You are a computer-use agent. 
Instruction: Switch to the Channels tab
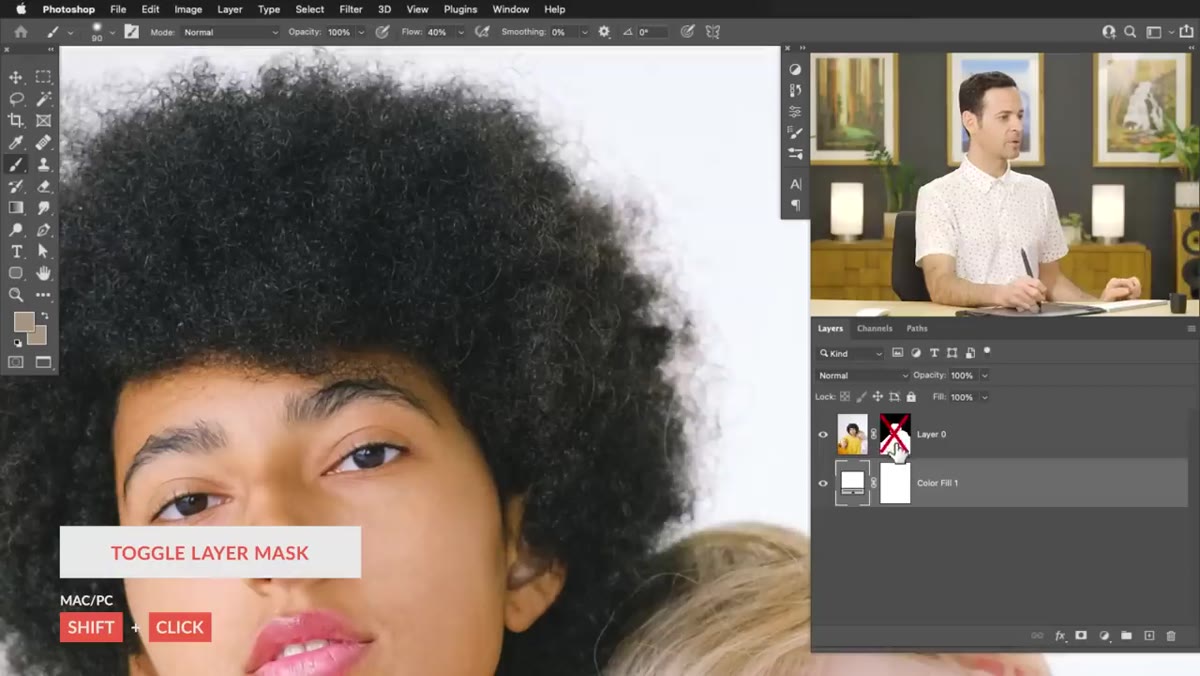click(874, 328)
